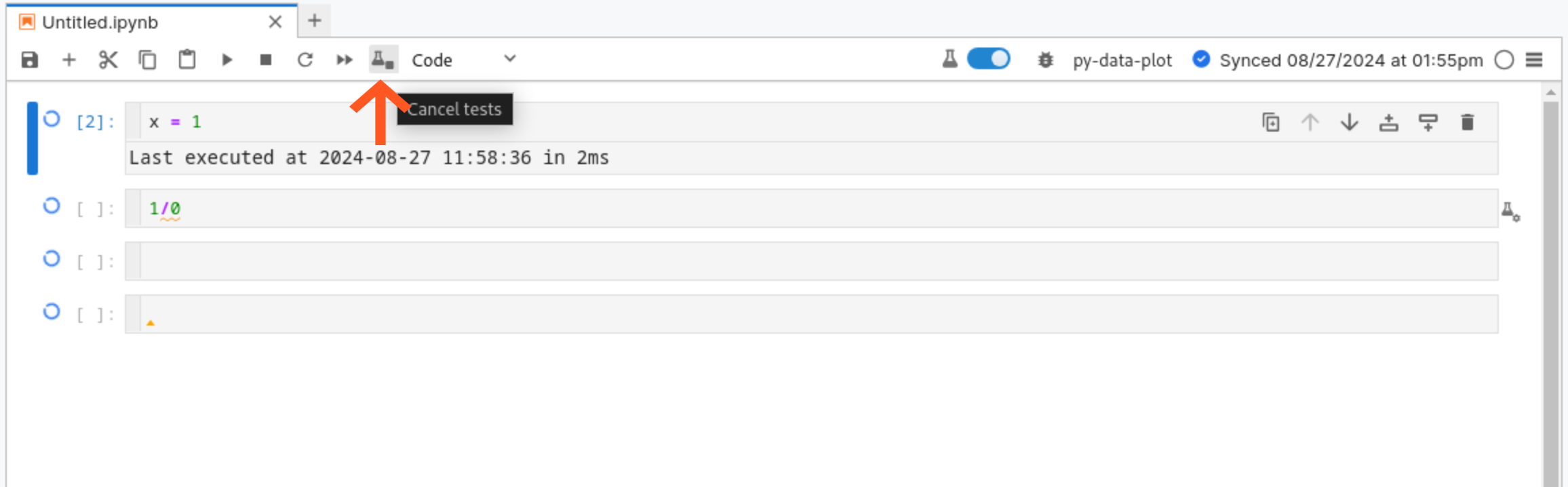Select the Untitled.ipynb tab
This screenshot has height=487, width=1568.
tap(100, 22)
